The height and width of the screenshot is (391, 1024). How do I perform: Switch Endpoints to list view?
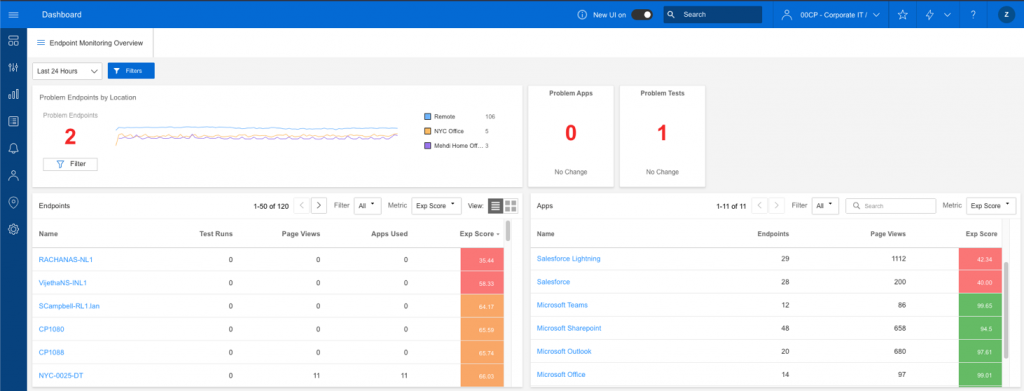coord(496,206)
